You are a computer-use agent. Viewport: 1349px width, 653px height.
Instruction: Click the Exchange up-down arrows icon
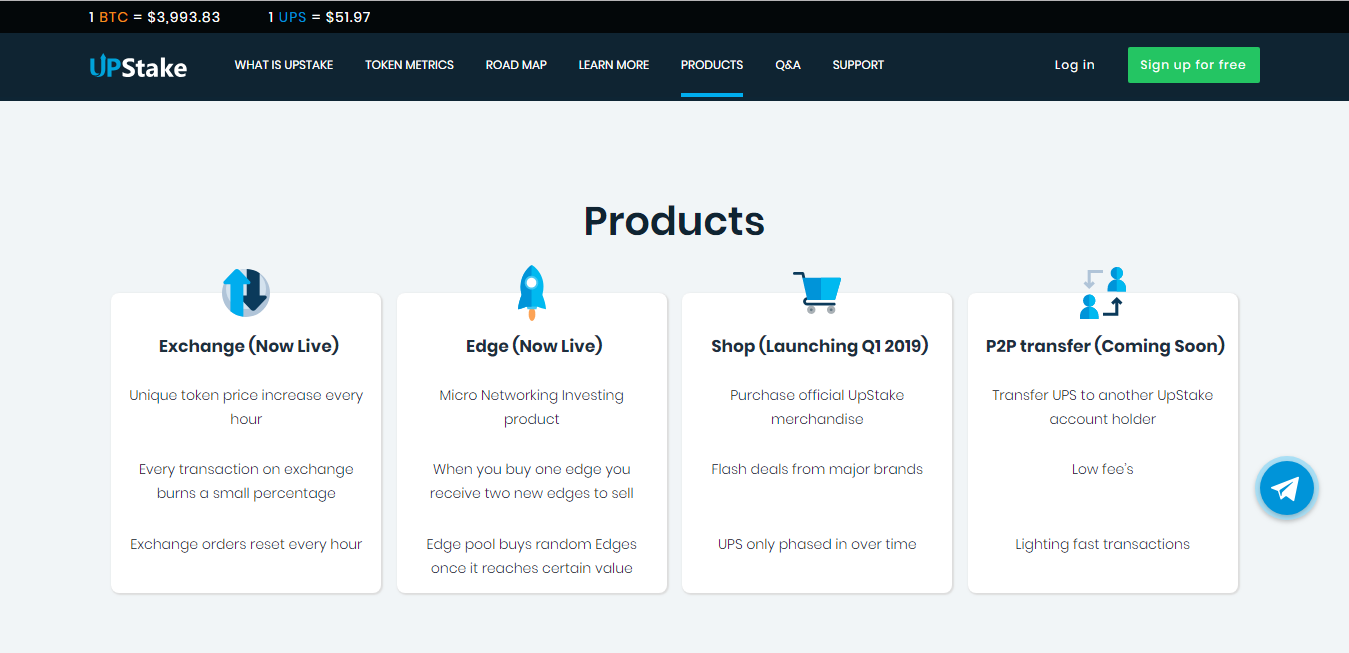(x=246, y=292)
